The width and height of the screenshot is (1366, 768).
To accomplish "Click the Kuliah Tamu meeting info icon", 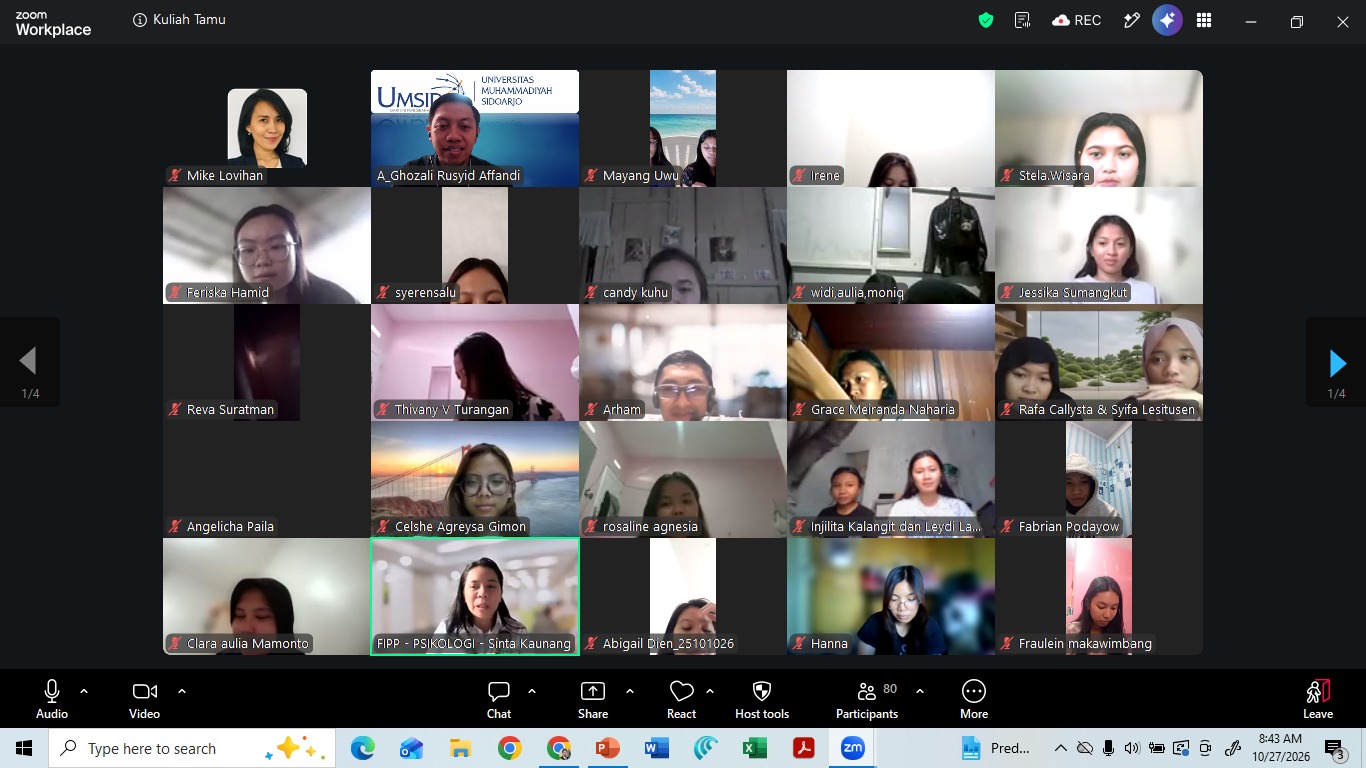I will [x=140, y=20].
